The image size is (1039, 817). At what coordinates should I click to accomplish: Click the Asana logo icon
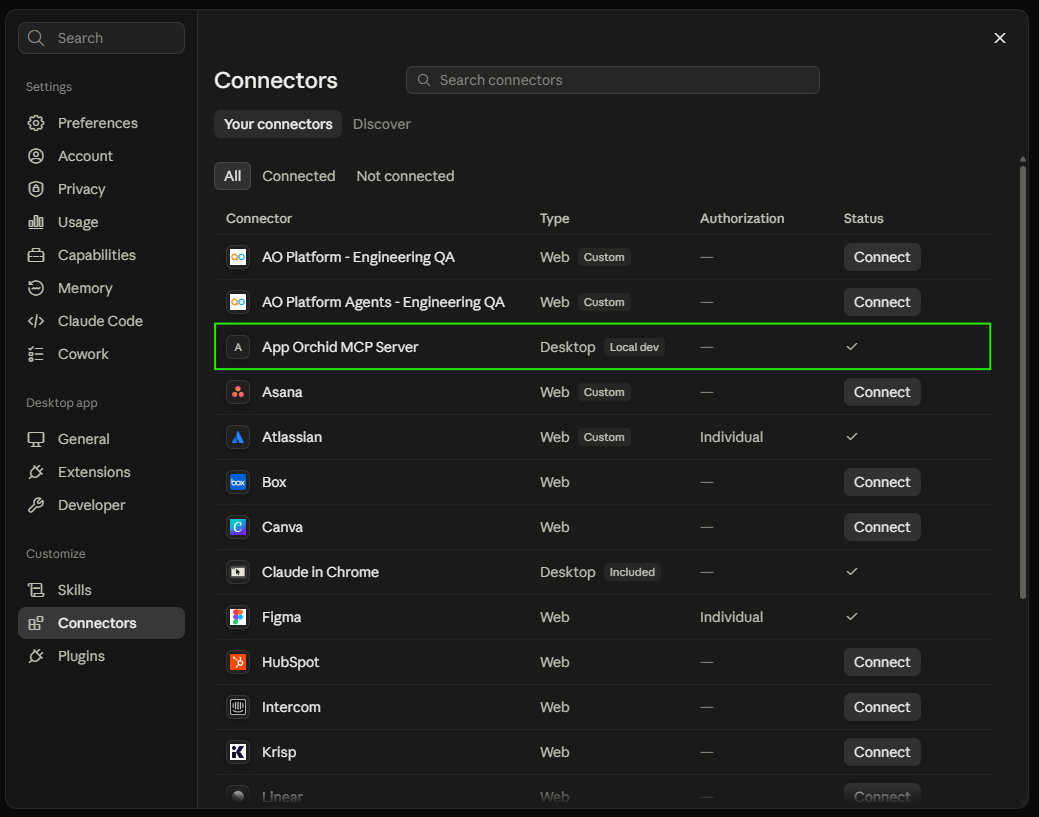[x=238, y=392]
